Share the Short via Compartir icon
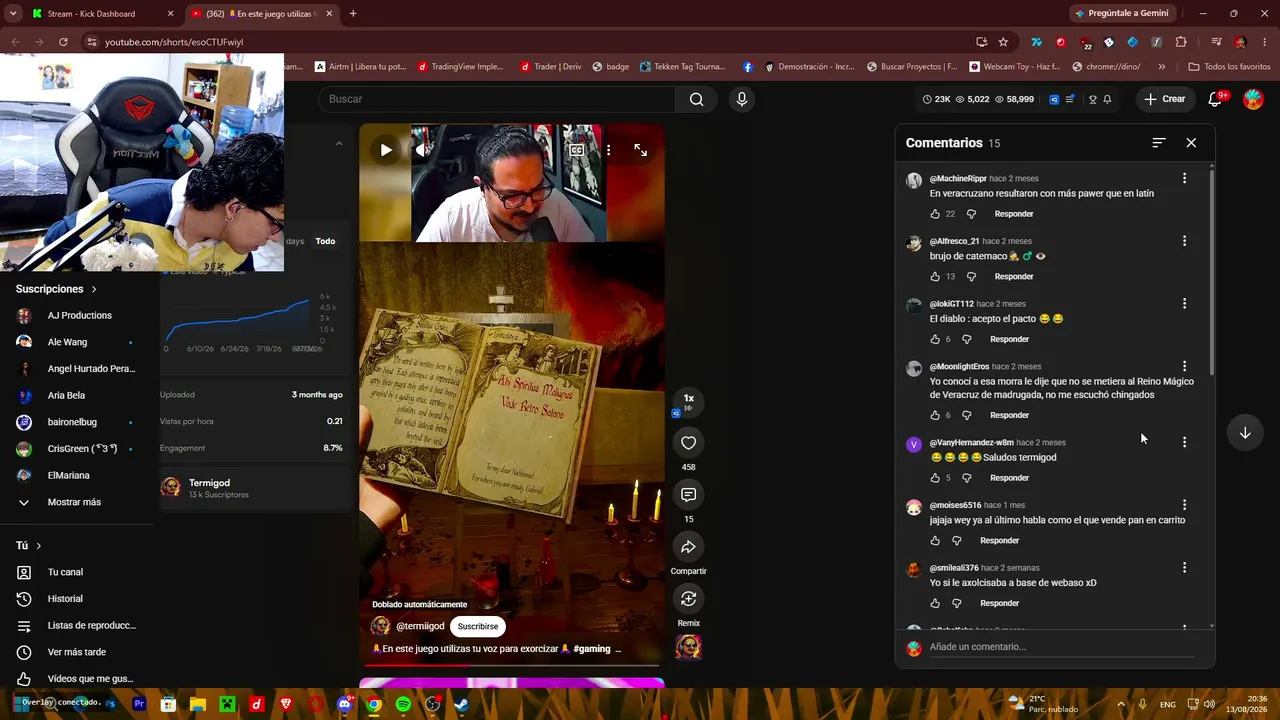Screen dimensions: 1280x720 [688, 547]
